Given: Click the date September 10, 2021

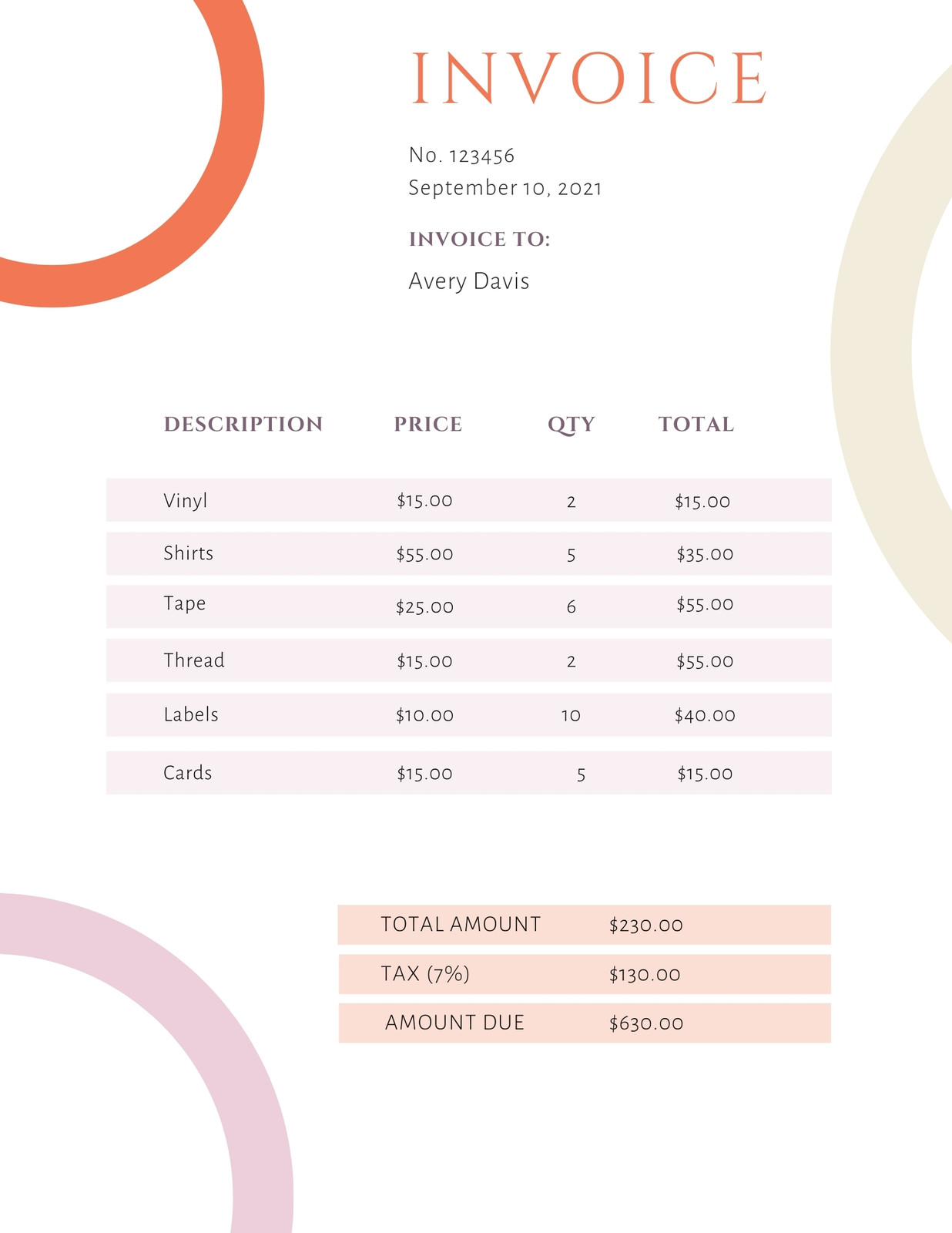Looking at the screenshot, I should click(505, 188).
